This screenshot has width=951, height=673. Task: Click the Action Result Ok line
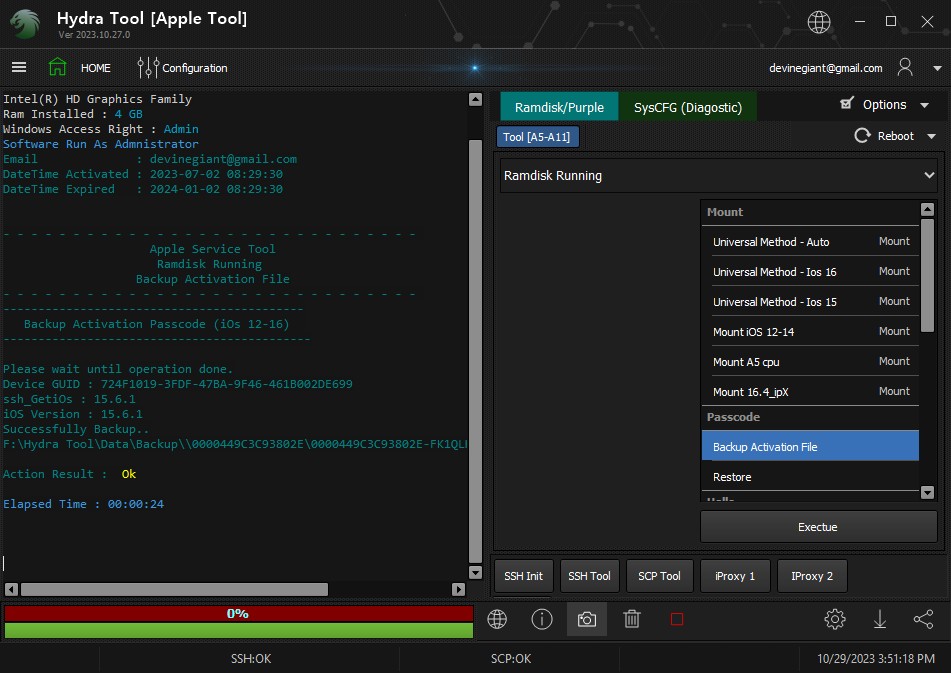(x=70, y=474)
